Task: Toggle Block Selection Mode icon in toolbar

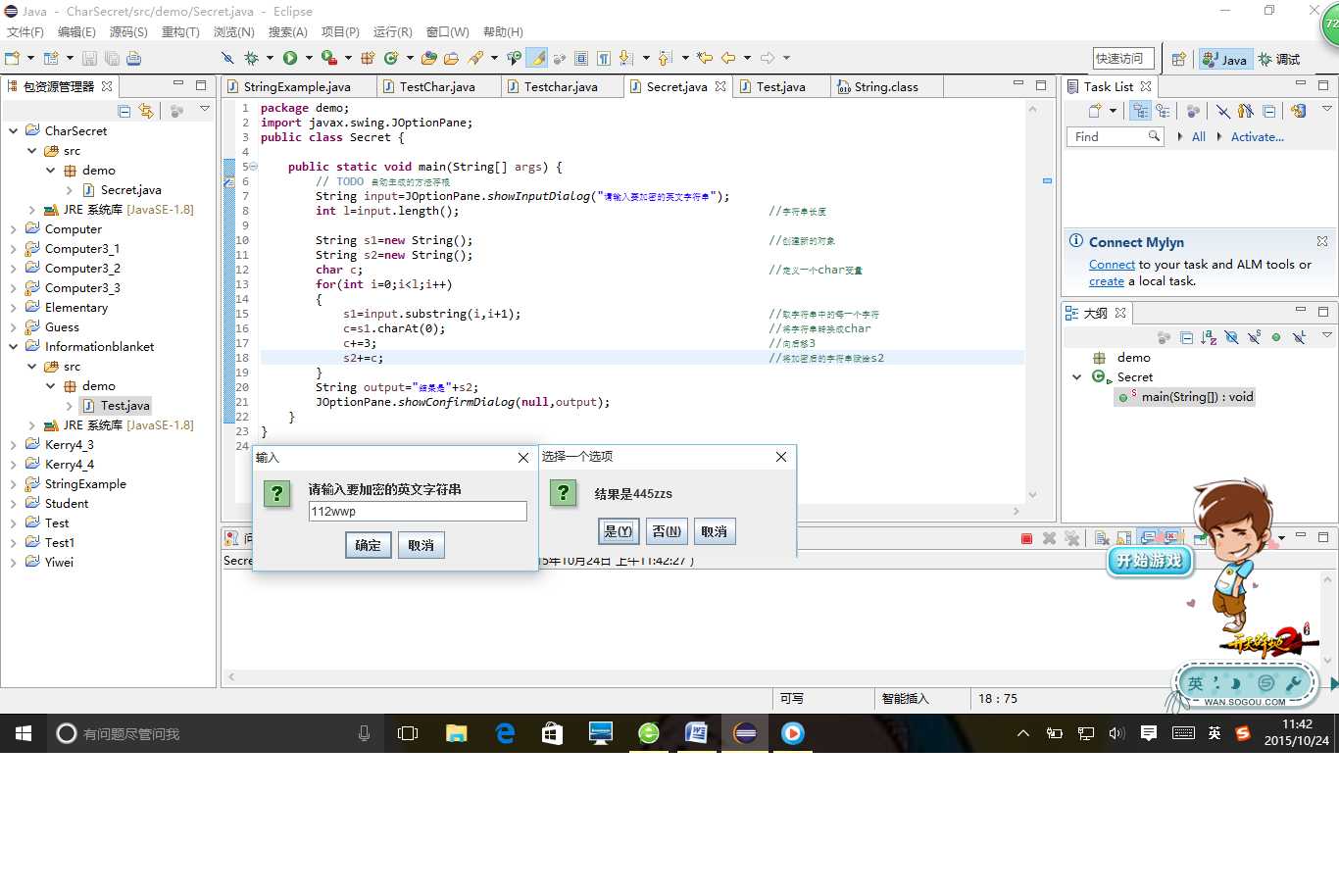Action: [581, 59]
